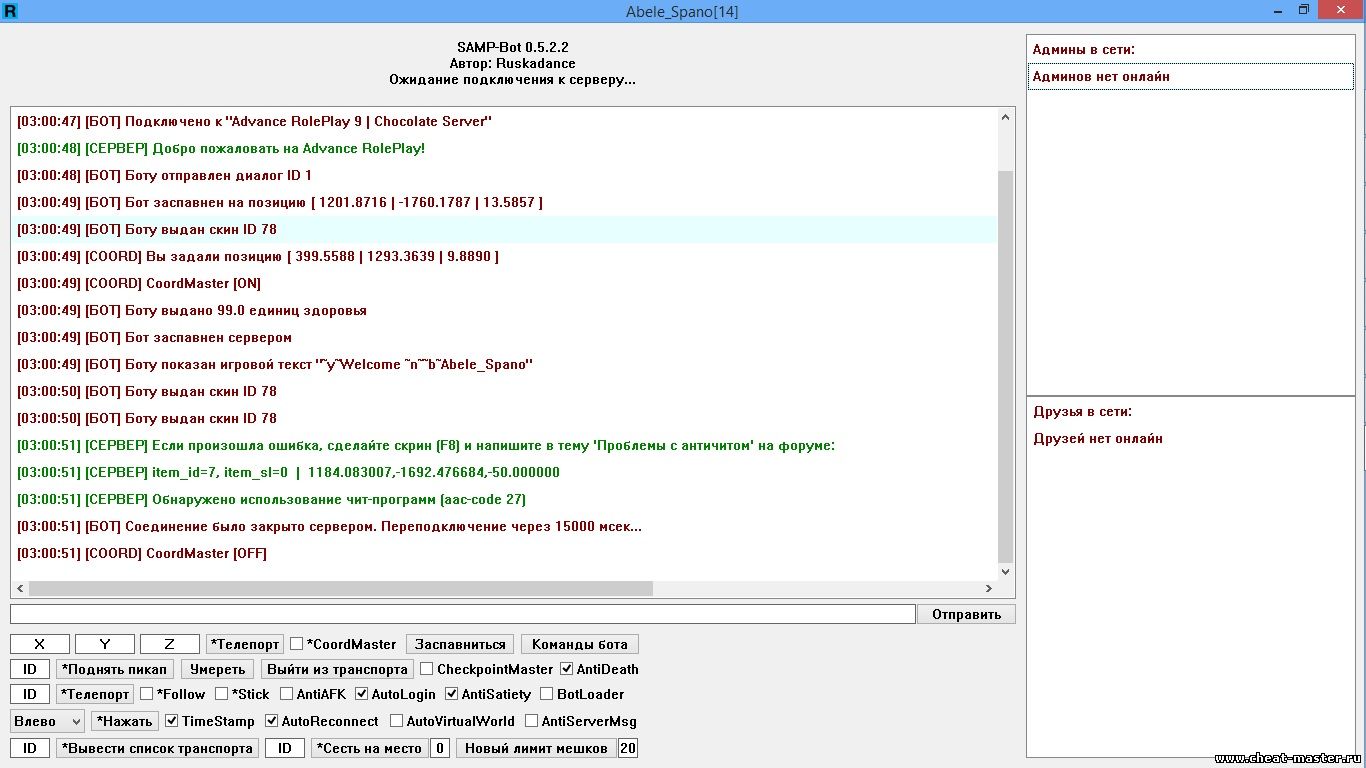
Task: Click the log vertical scrollbar down arrow
Action: [x=1006, y=571]
